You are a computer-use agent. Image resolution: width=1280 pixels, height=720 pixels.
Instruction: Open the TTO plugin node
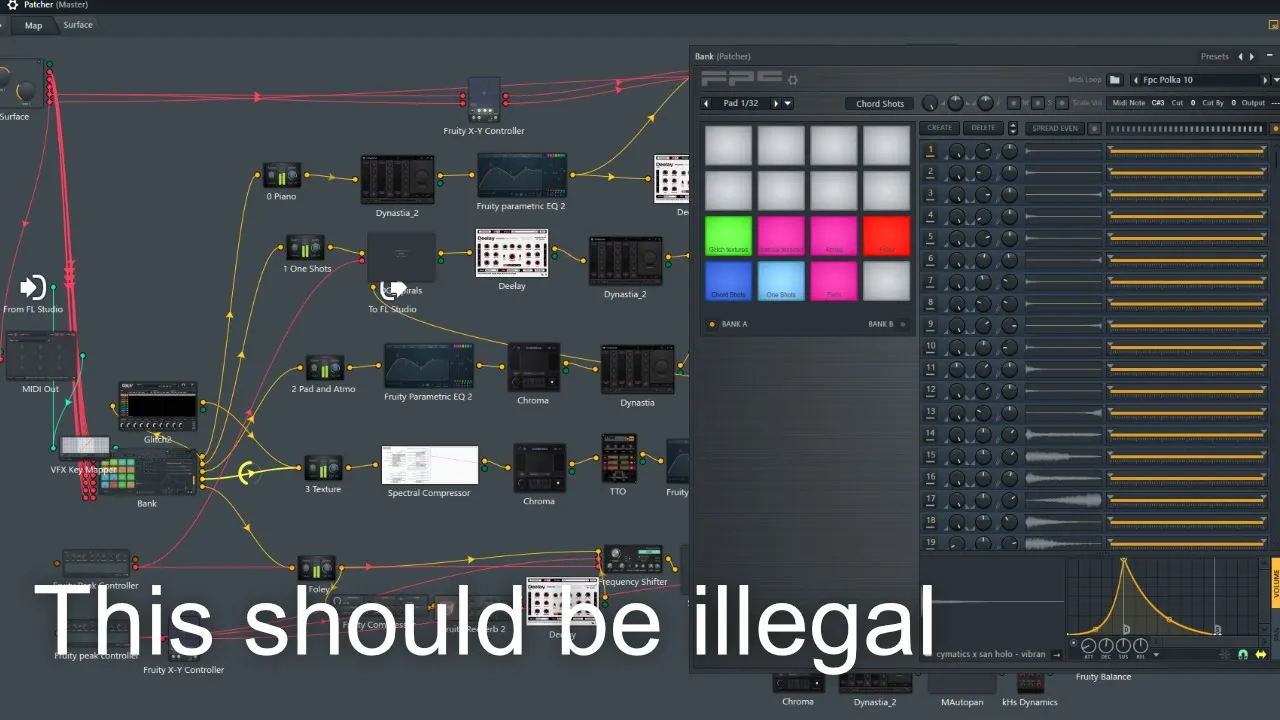[618, 459]
